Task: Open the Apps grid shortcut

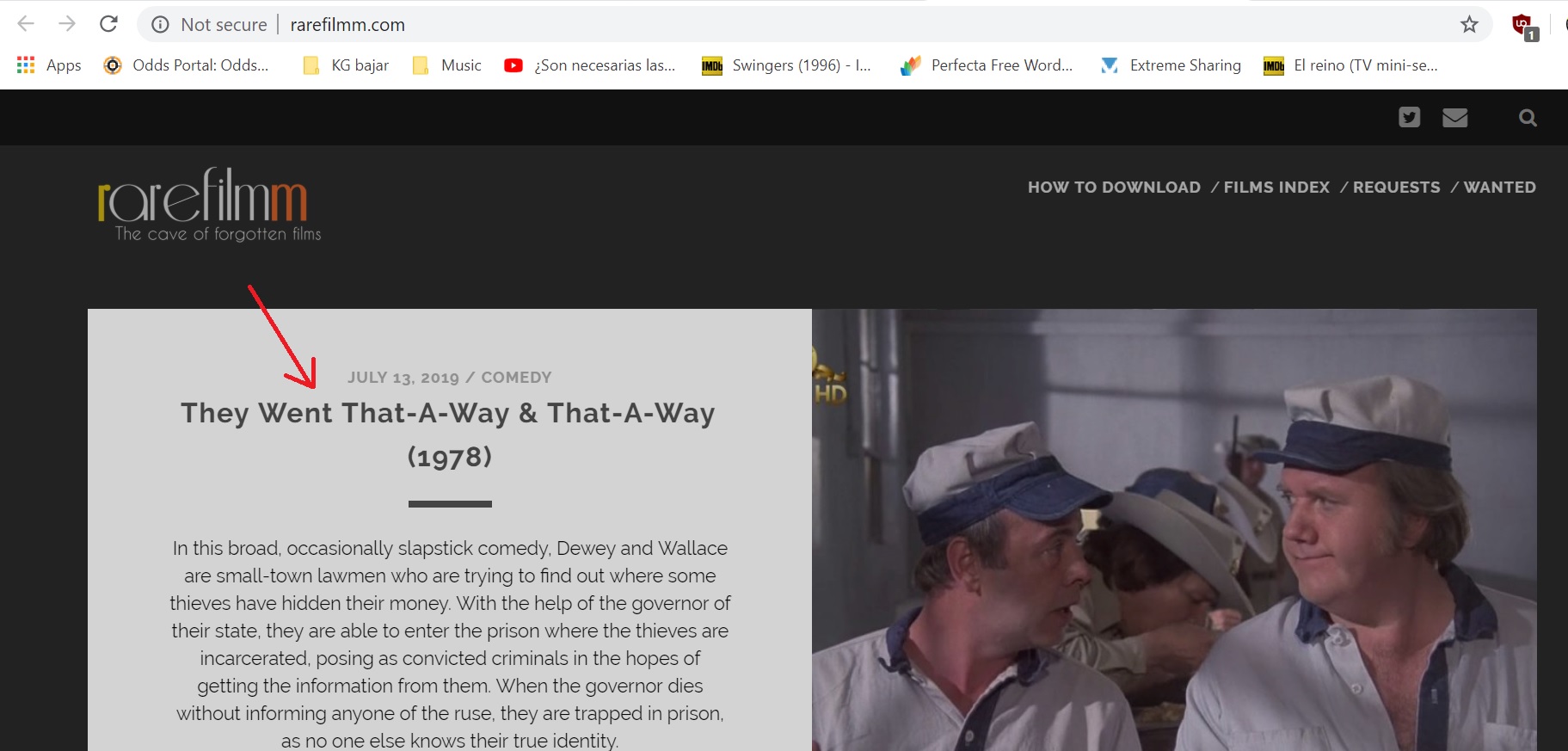Action: tap(49, 65)
